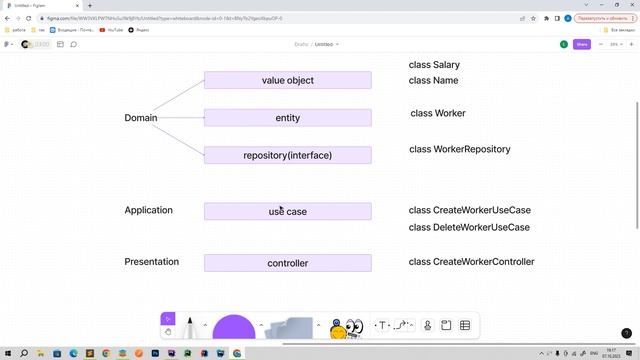
Task: Open File Explorer from taskbar
Action: click(x=40, y=353)
